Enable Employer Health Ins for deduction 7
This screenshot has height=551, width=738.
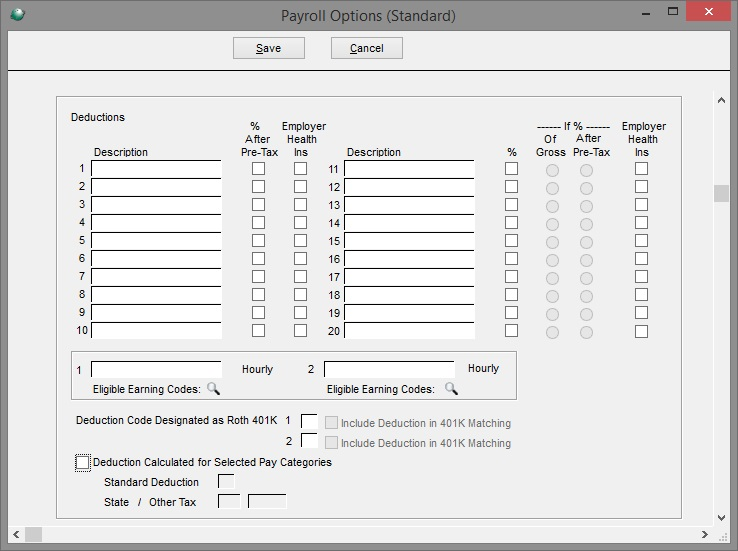point(300,277)
